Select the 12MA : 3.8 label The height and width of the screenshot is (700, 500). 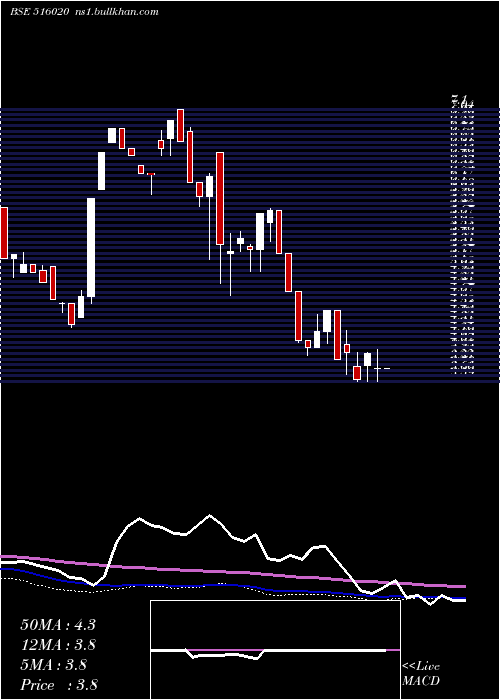click(58, 645)
